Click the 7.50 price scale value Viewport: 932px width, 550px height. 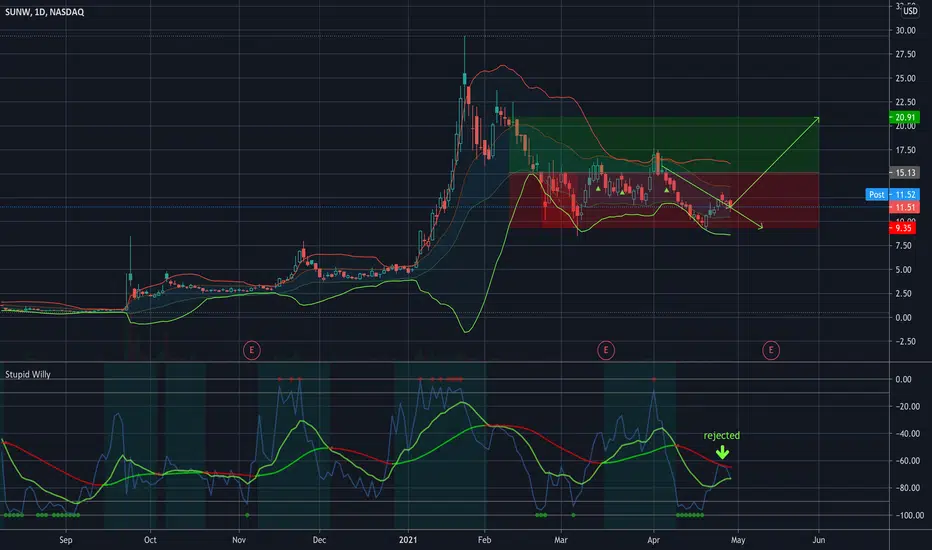click(x=903, y=246)
